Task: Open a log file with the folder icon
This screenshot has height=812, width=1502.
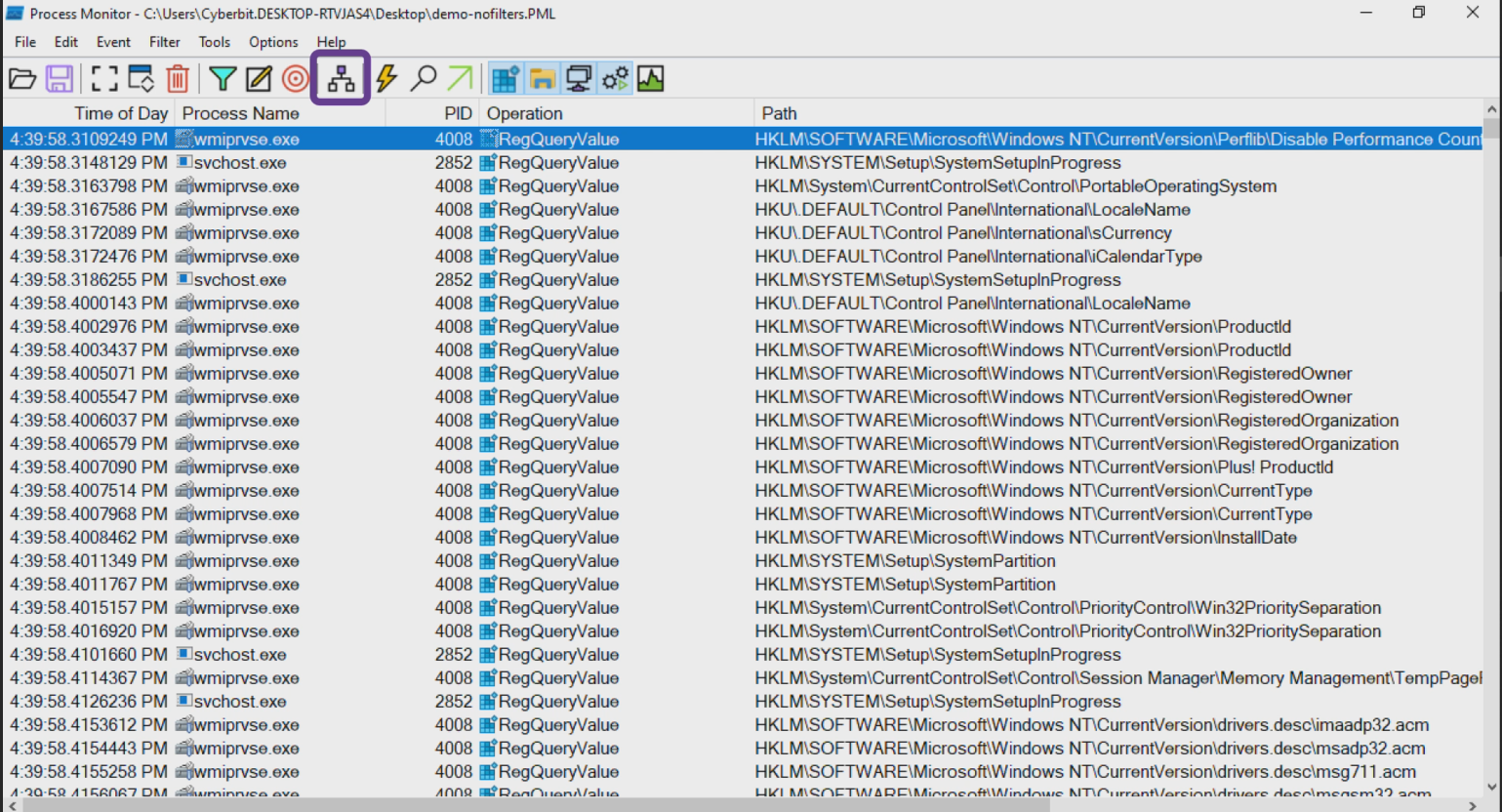Action: coord(21,79)
